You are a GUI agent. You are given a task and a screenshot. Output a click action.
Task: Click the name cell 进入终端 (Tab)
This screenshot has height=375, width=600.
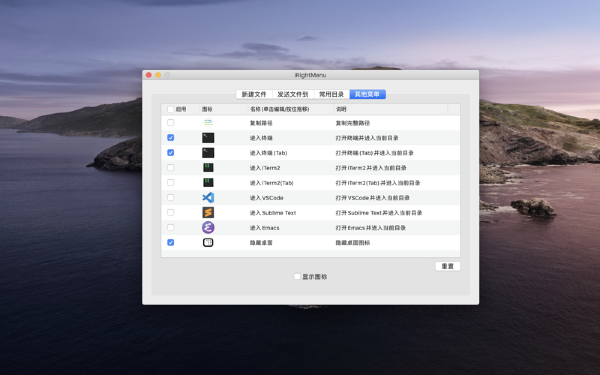point(268,153)
